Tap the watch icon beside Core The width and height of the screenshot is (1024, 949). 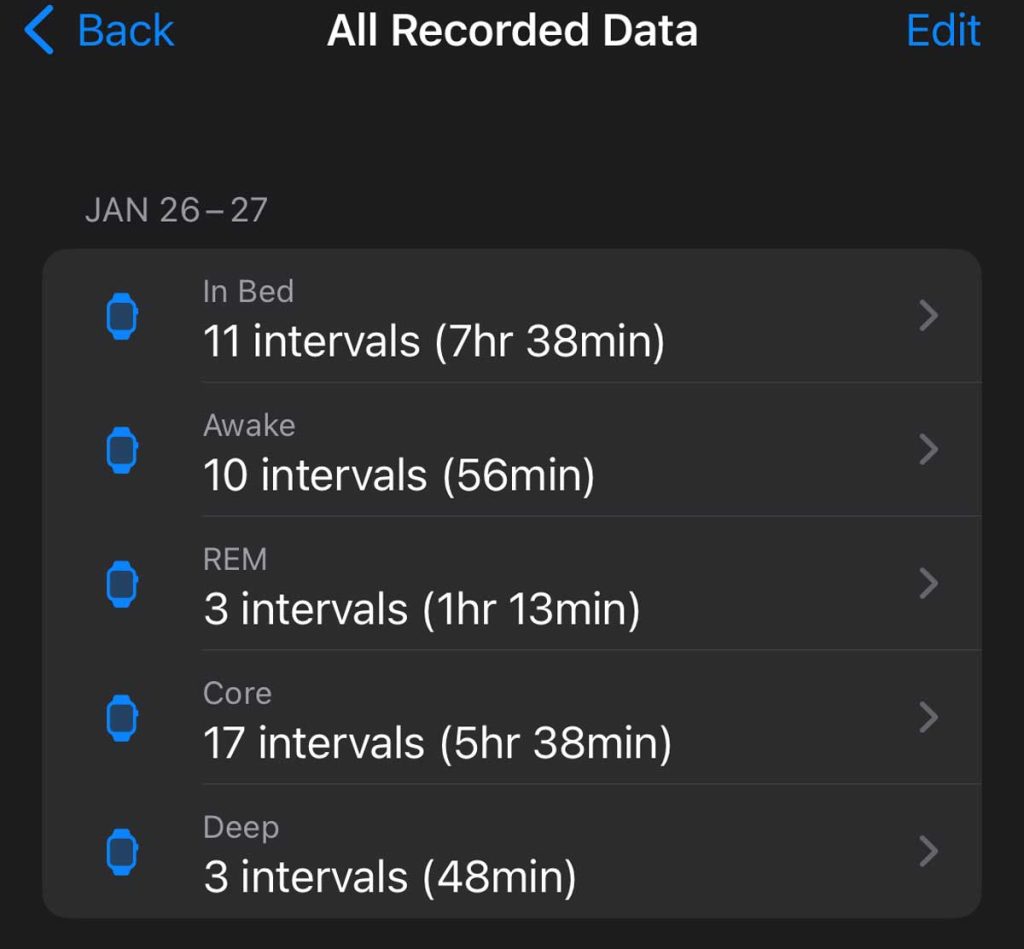click(x=122, y=718)
